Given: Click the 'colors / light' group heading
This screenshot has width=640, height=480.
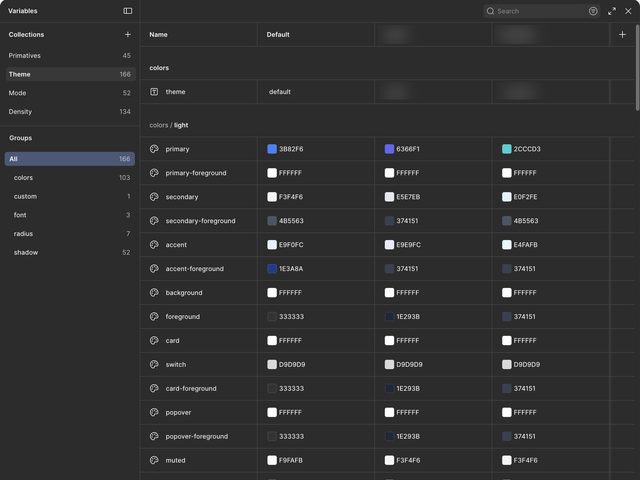Looking at the screenshot, I should [x=169, y=125].
